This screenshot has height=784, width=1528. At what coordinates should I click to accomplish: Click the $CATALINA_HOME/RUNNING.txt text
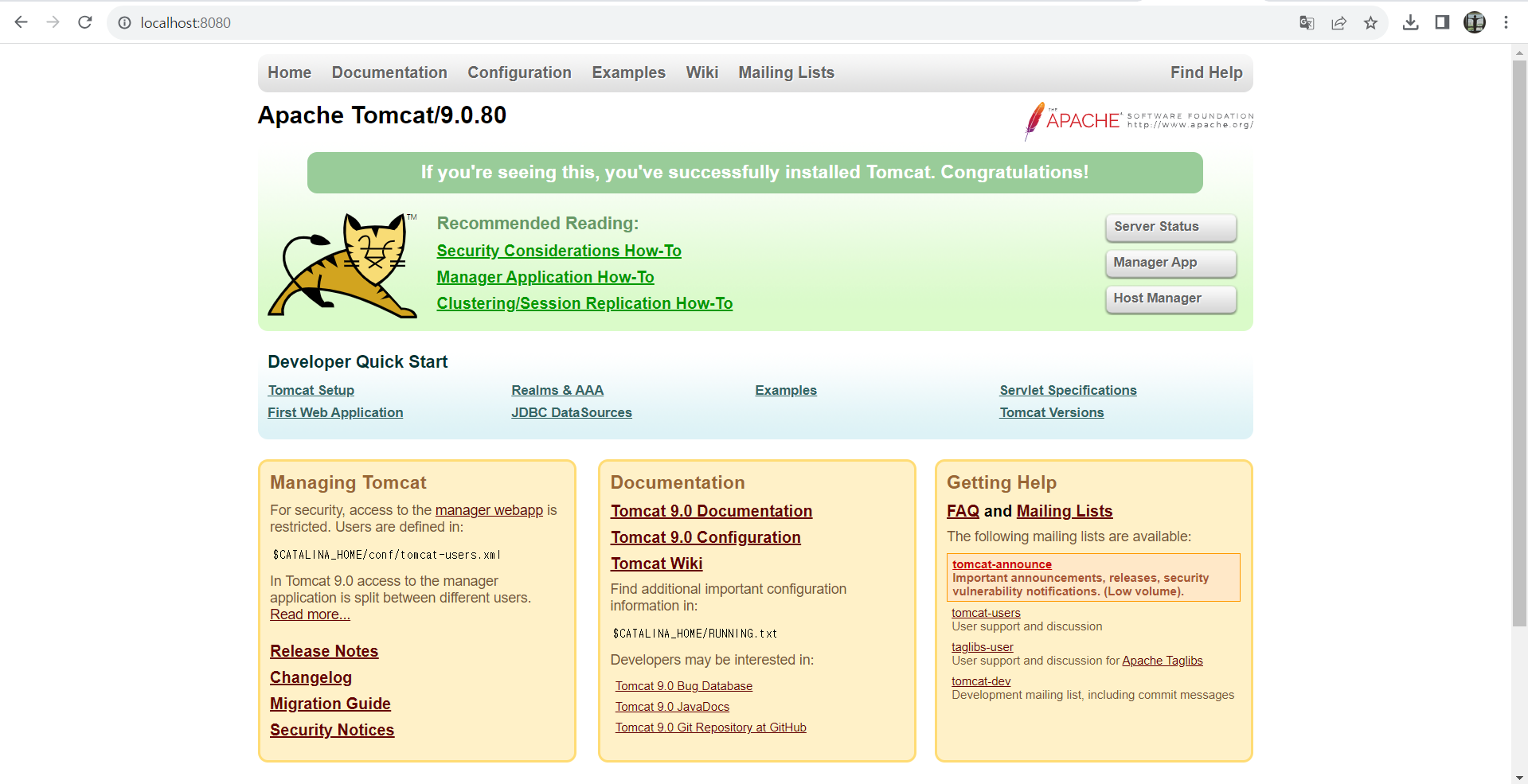tap(694, 634)
